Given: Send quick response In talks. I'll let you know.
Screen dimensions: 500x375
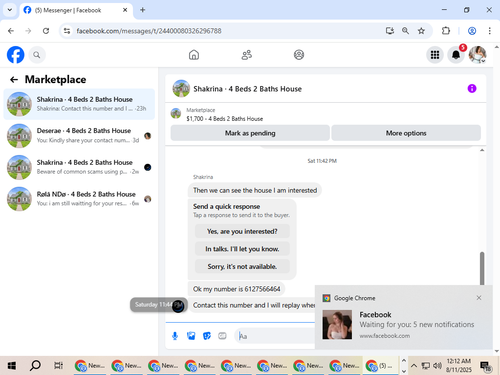Looking at the screenshot, I should click(x=242, y=249).
